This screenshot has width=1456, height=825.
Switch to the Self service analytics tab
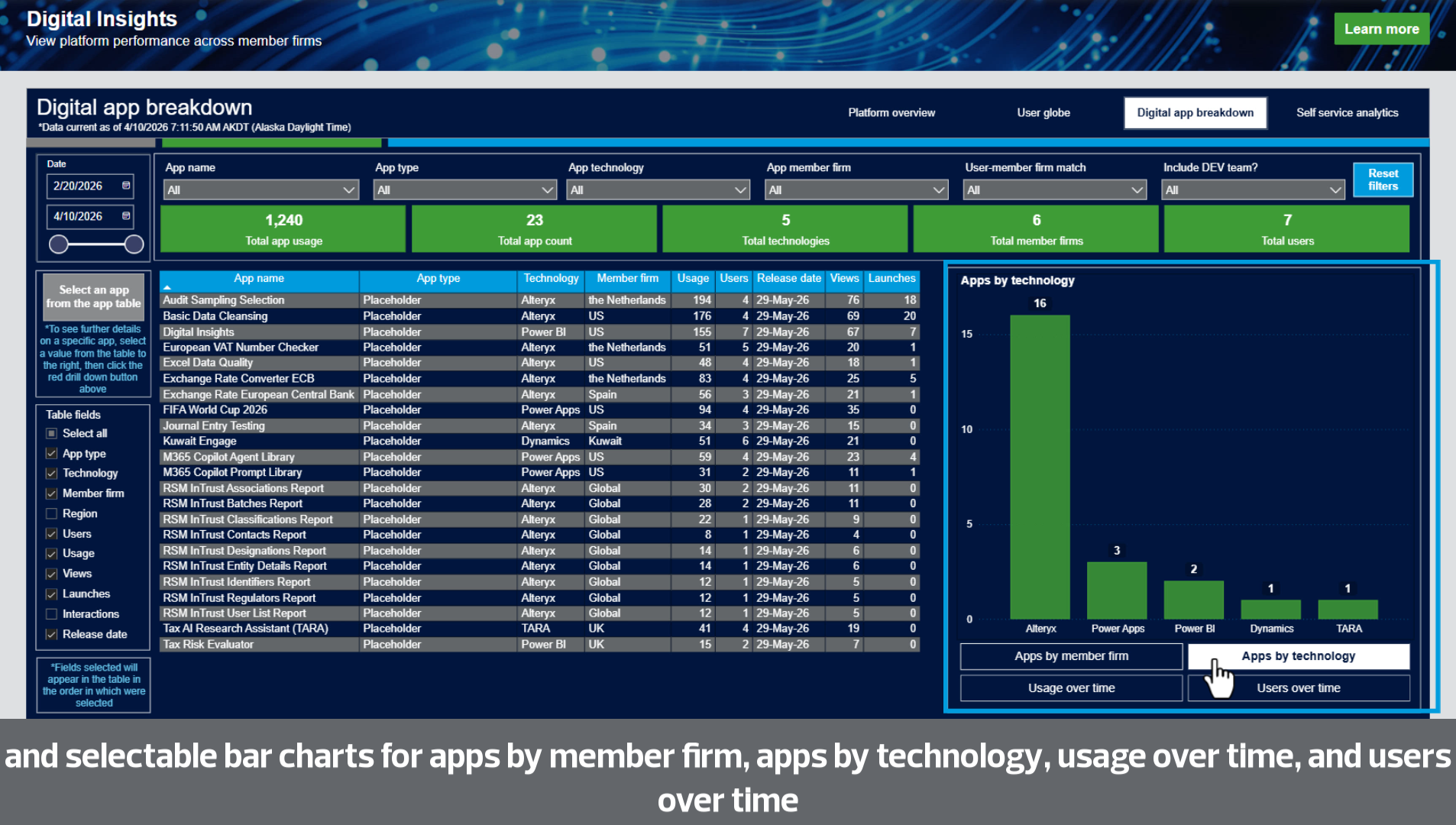click(1347, 112)
